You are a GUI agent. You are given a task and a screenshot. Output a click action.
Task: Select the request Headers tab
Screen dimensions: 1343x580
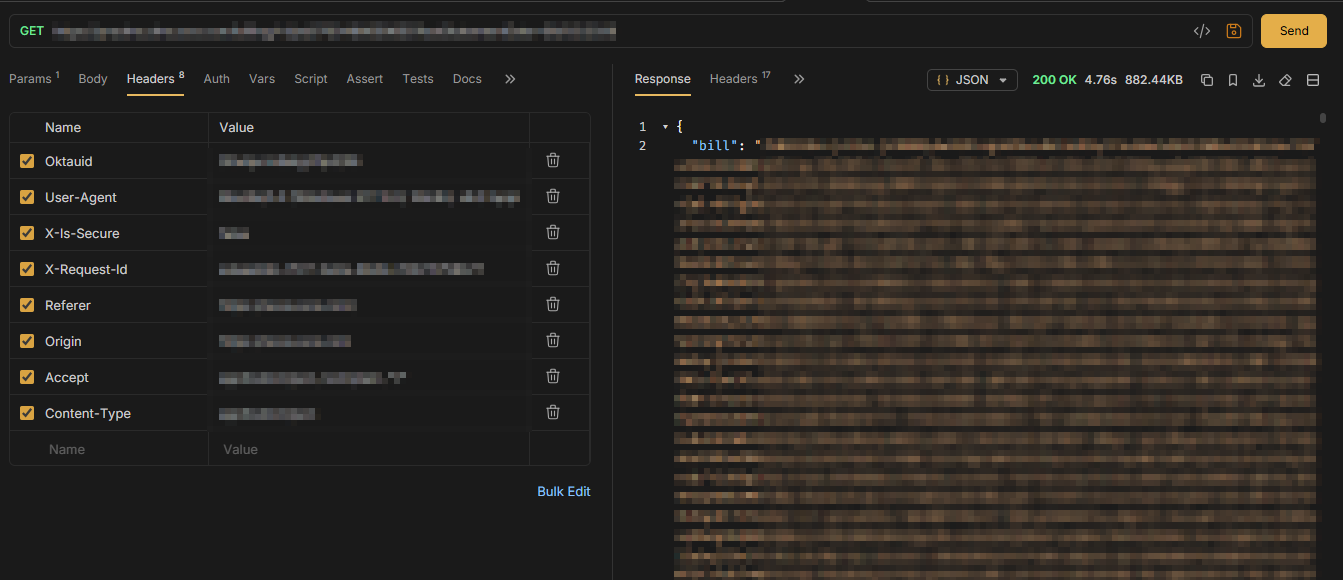click(155, 78)
